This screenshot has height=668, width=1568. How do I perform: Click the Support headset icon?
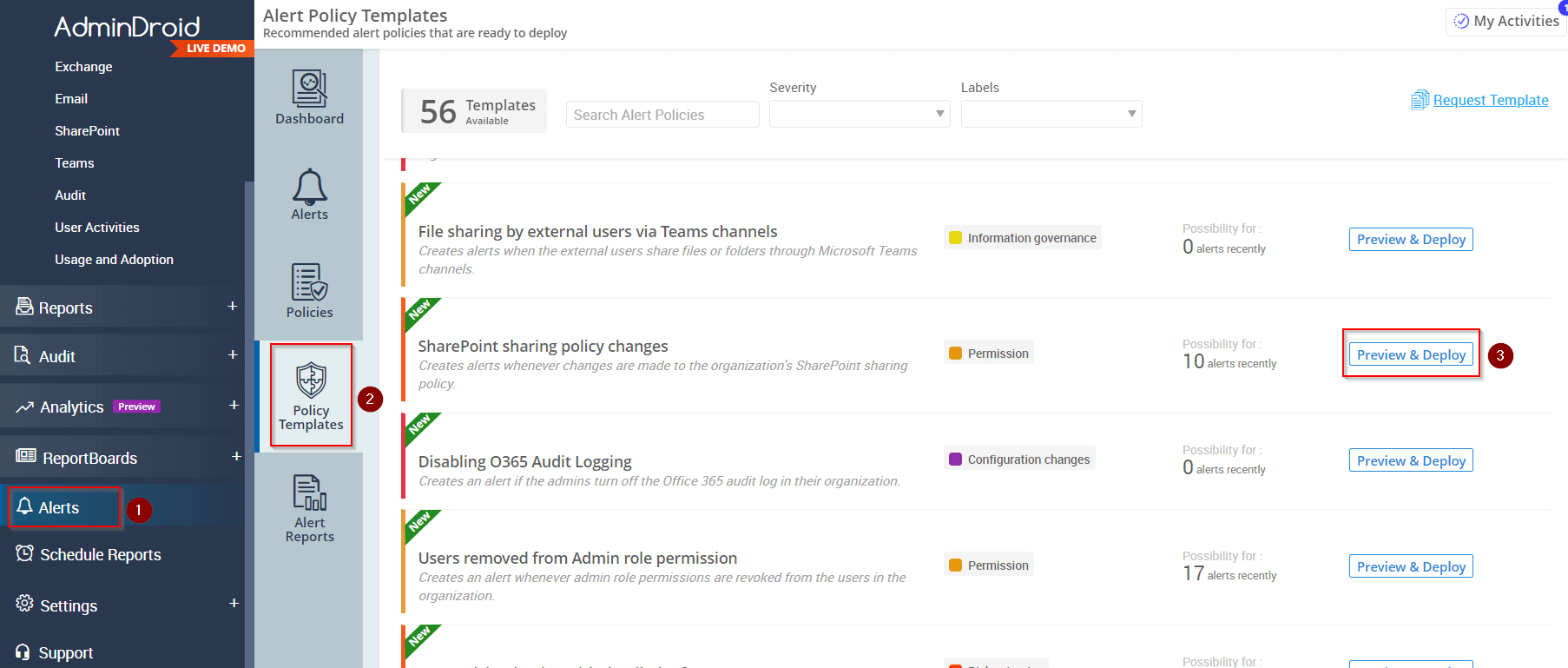[x=23, y=651]
